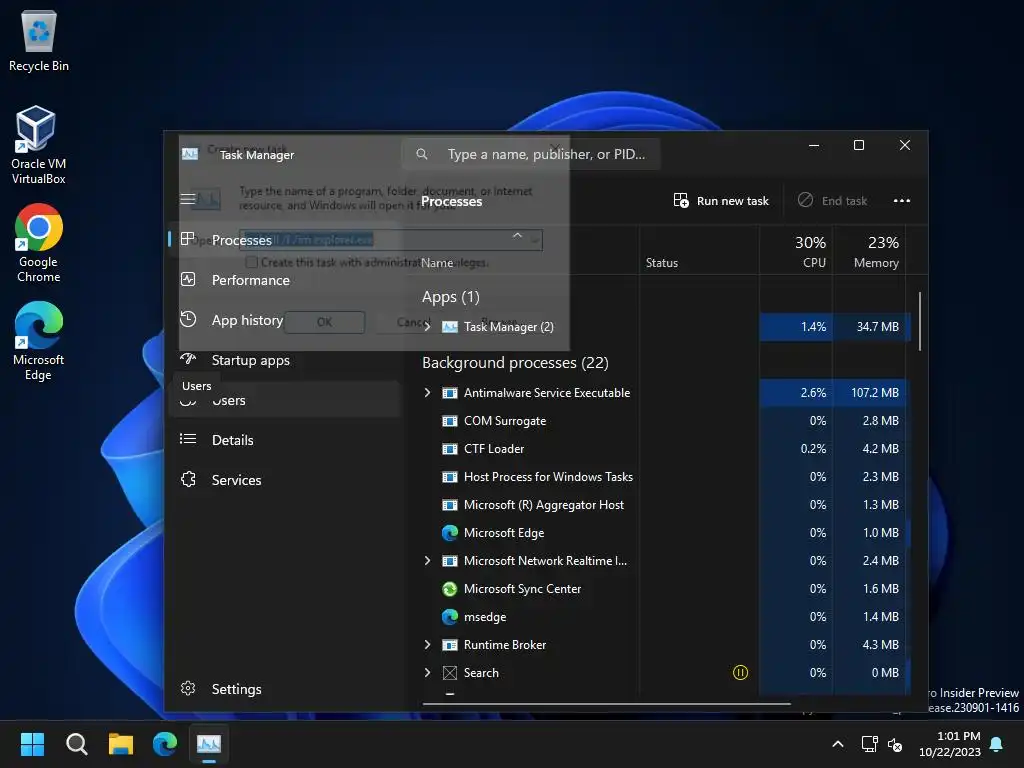Expand the Runtime Broker process
Screen dimensions: 1024x768
(427, 645)
